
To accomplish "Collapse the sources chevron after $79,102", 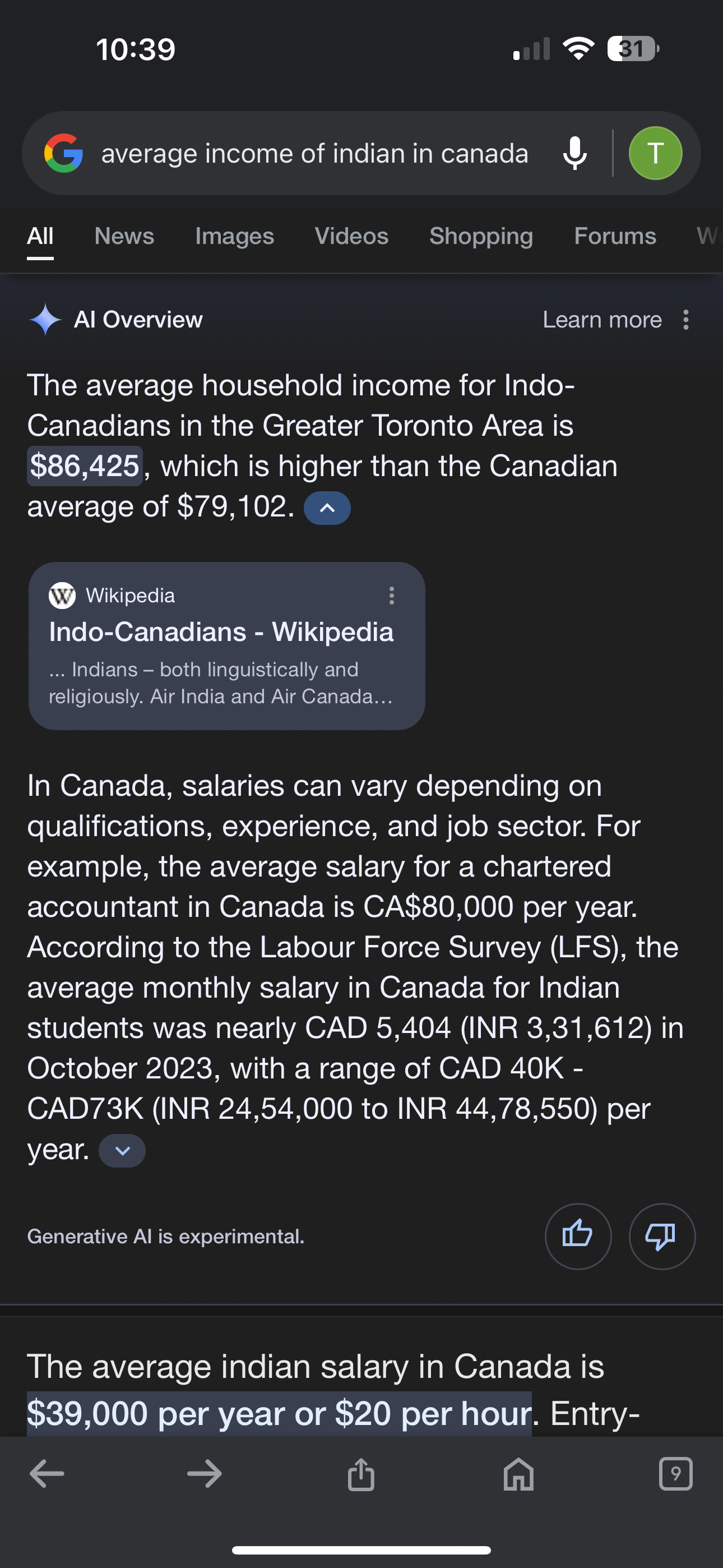I will coord(327,508).
